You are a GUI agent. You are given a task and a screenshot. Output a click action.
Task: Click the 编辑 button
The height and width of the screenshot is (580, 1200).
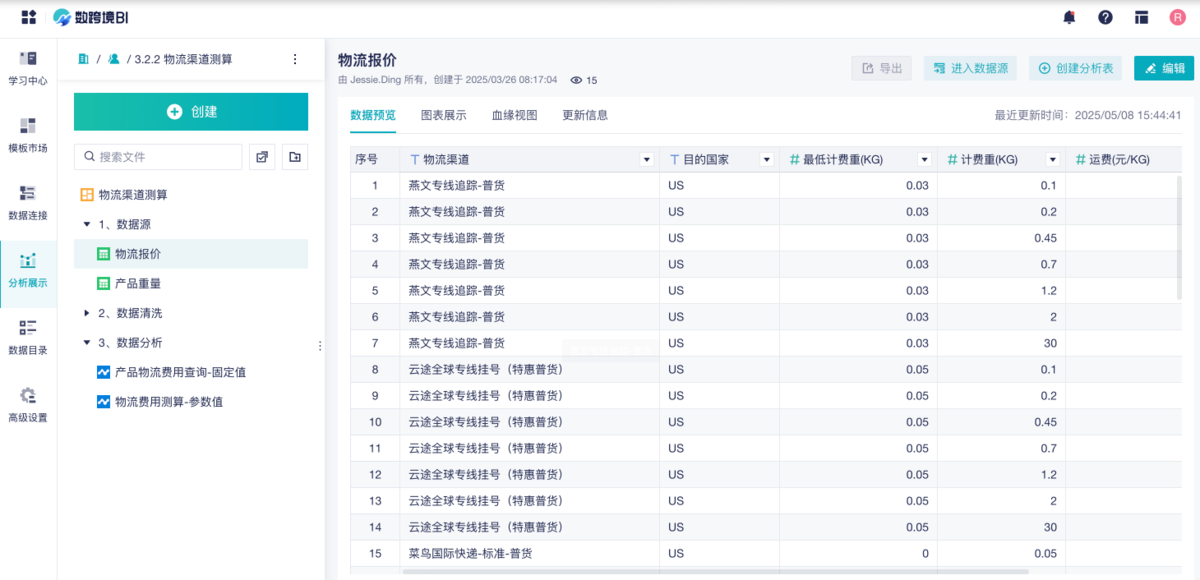click(x=1164, y=68)
